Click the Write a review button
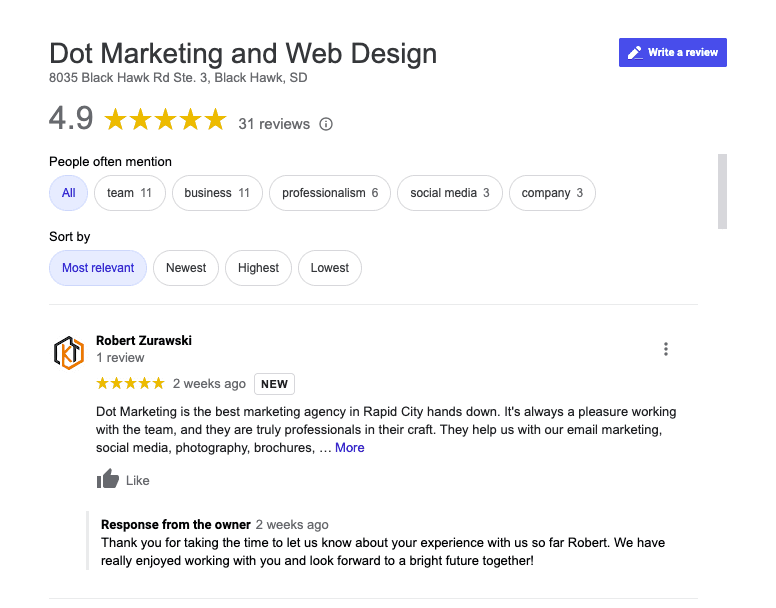 (673, 52)
